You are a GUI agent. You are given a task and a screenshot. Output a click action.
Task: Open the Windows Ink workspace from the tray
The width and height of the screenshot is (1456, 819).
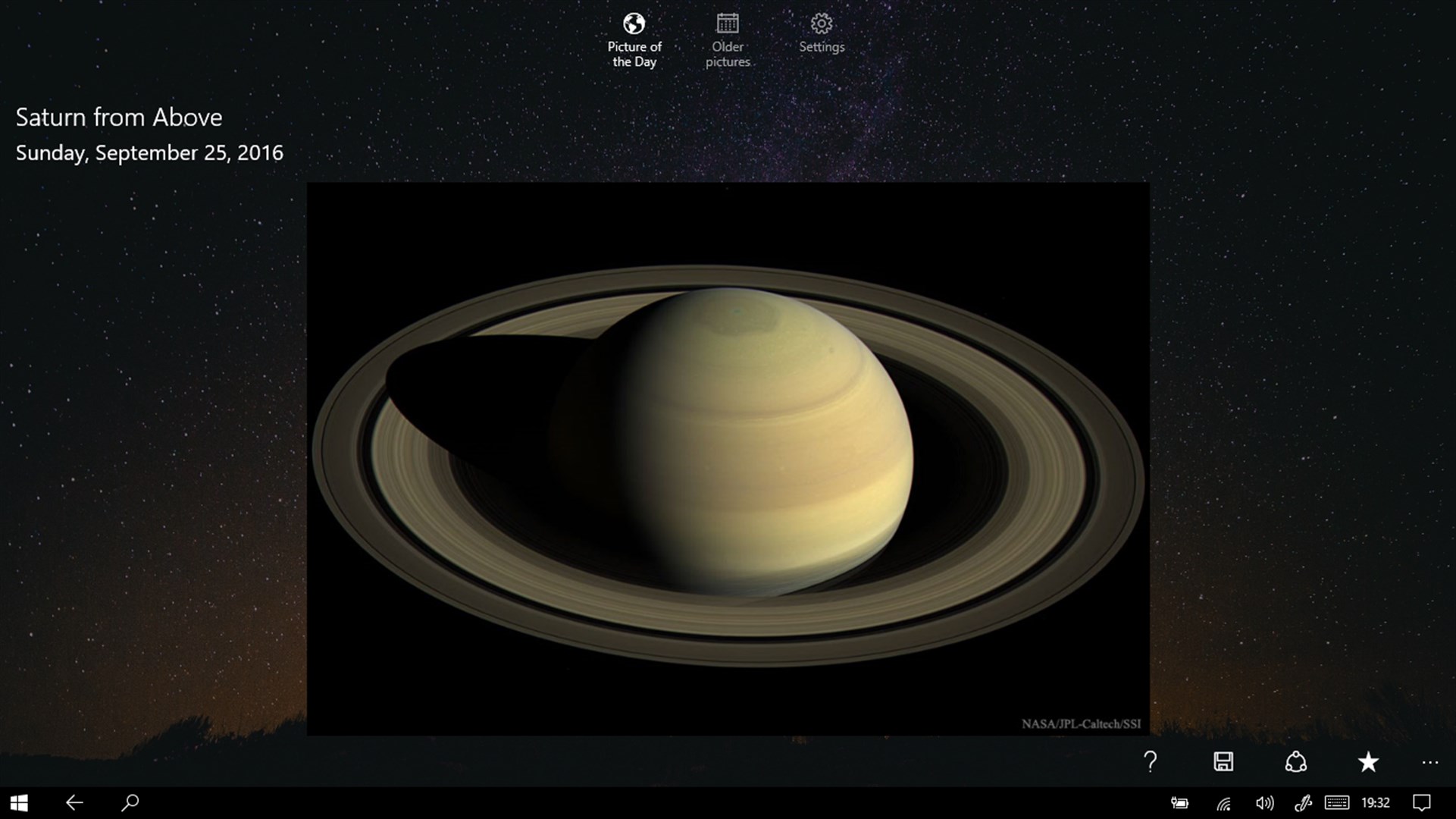[x=1303, y=802]
